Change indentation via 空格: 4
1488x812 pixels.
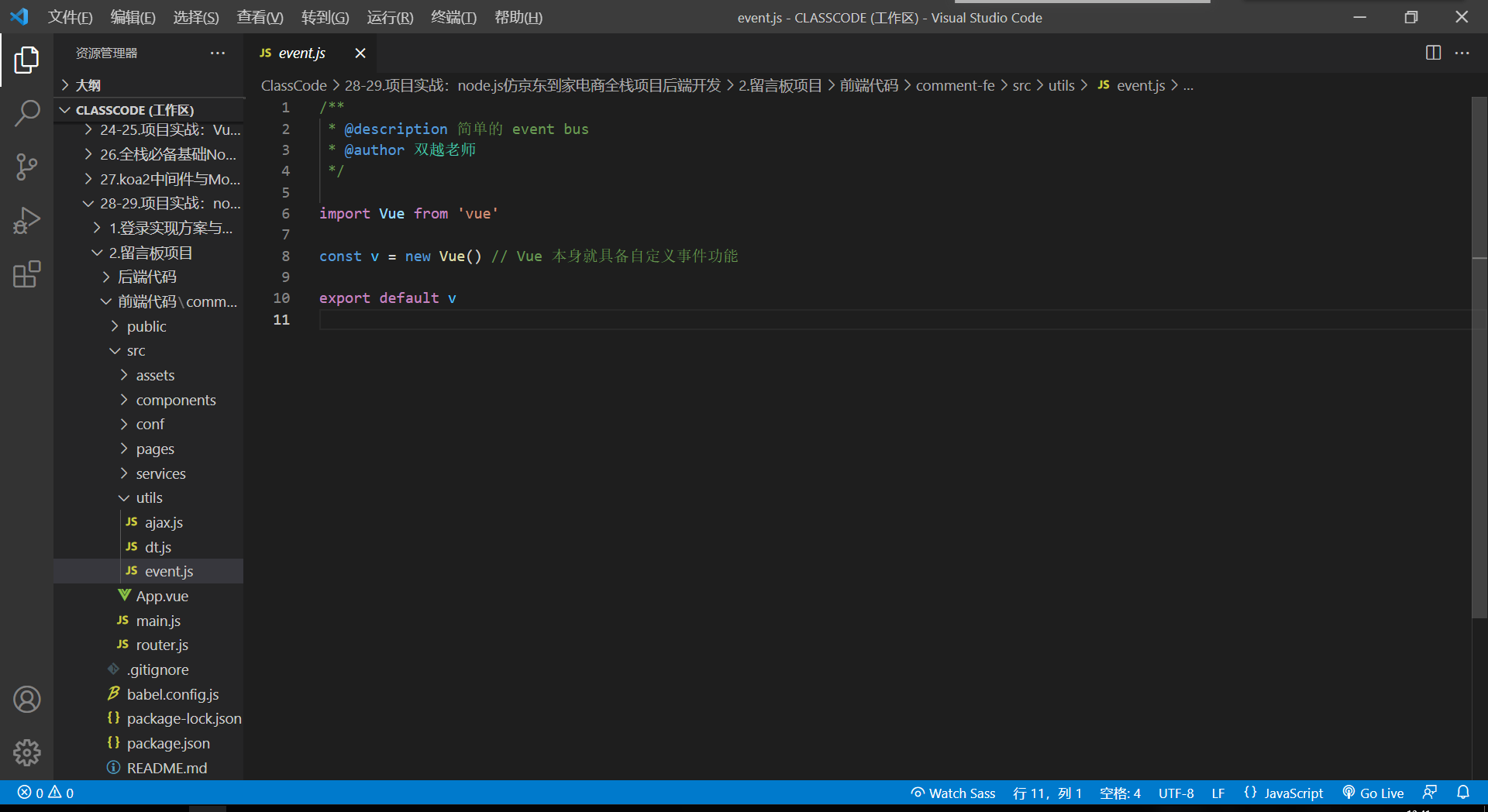1120,793
